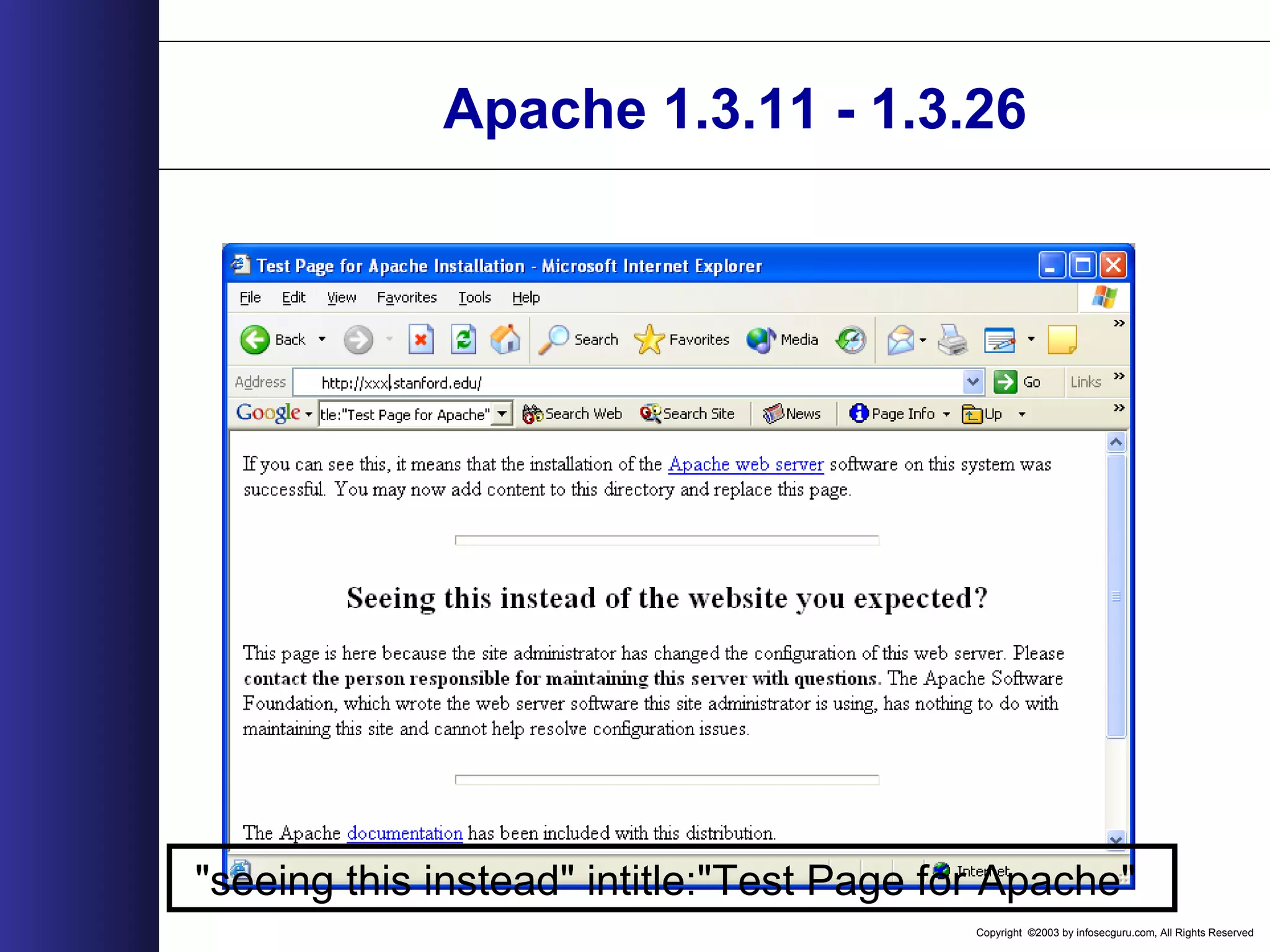Expand the Edit dropdown arrow
Viewport: 1270px width, 952px height.
coord(1031,339)
